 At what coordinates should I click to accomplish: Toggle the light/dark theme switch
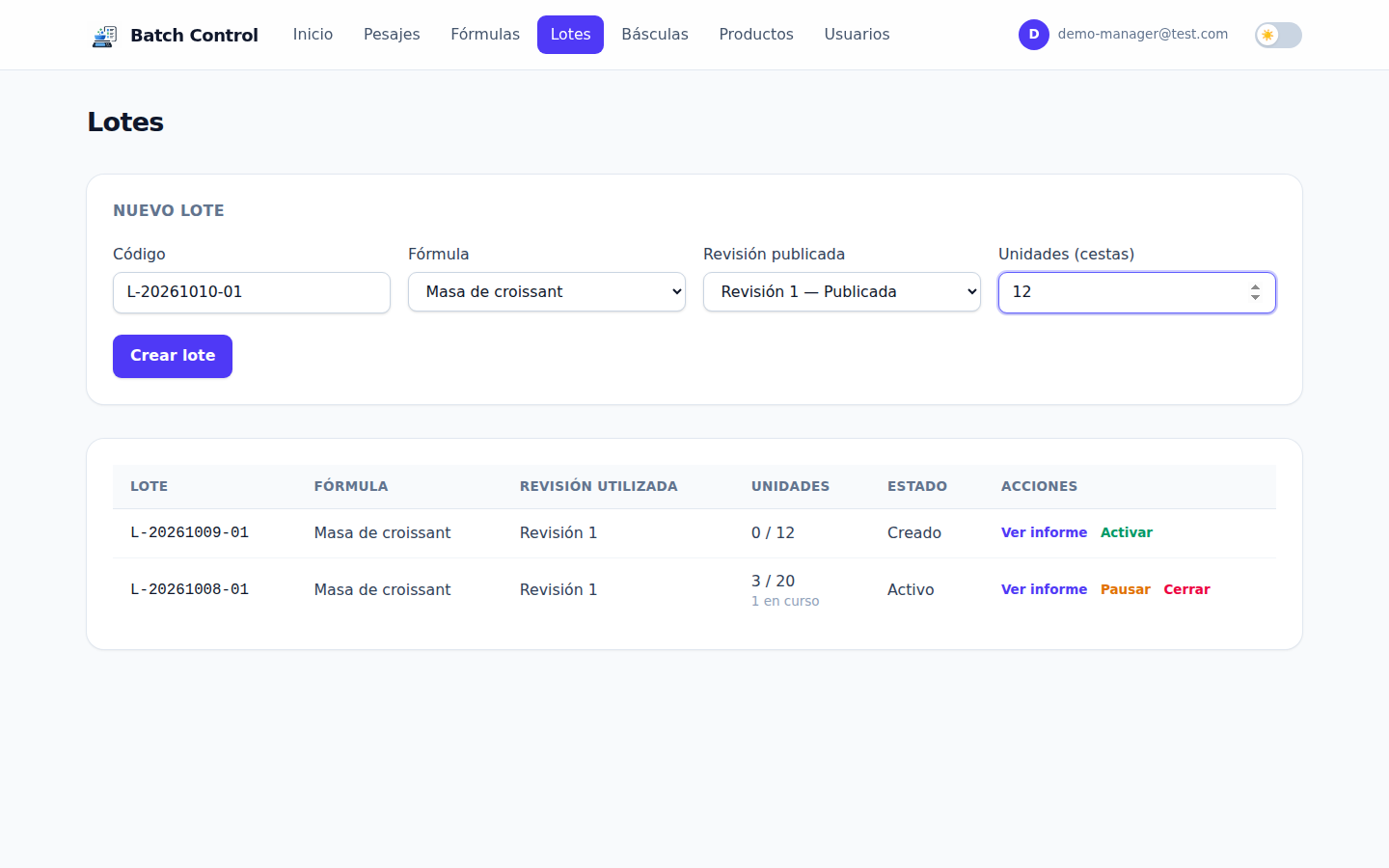(x=1278, y=35)
